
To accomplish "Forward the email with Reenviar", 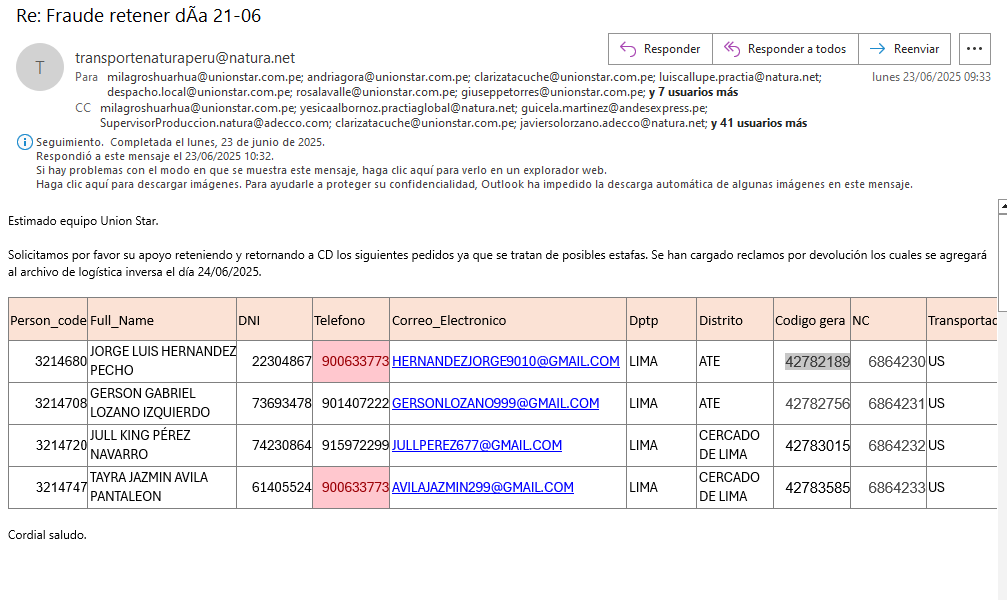I will (905, 49).
